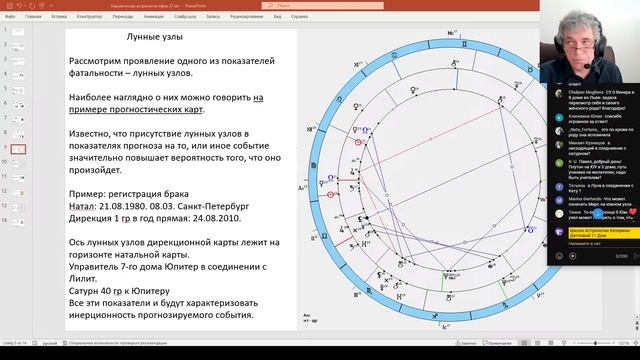Select slide 3 thumbnail

coord(18,61)
